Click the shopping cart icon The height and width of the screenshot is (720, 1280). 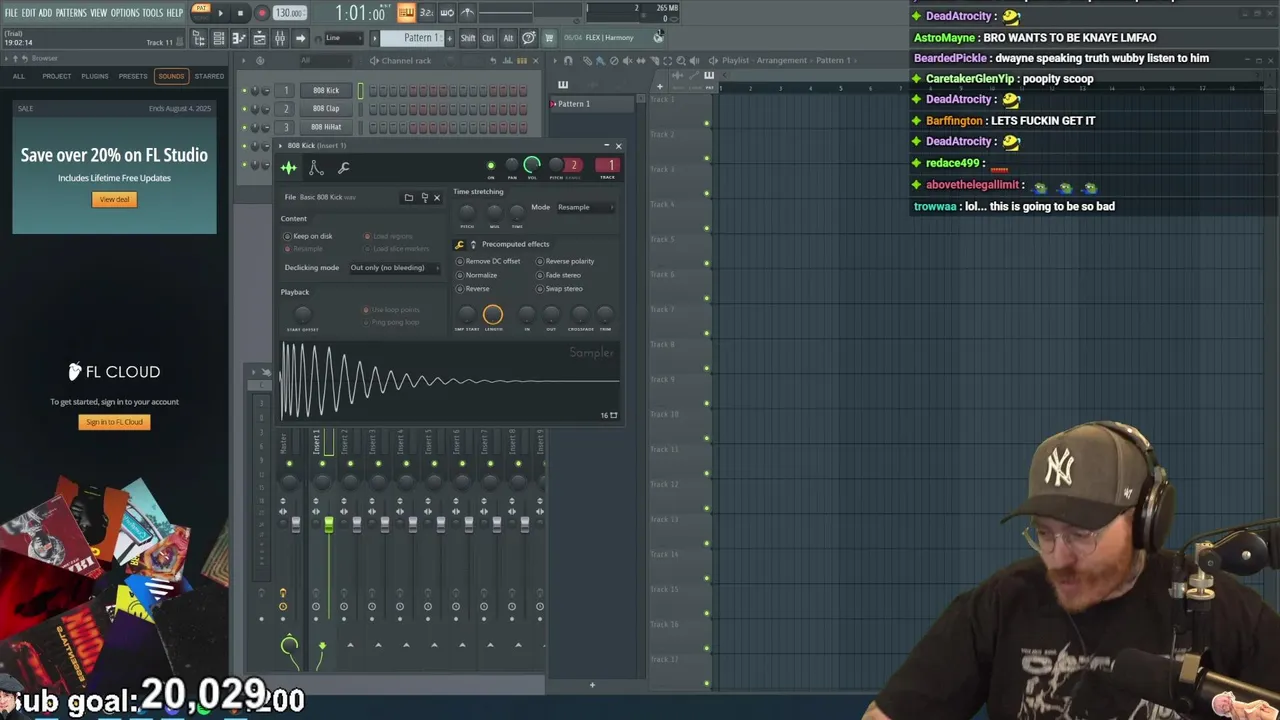[x=549, y=38]
